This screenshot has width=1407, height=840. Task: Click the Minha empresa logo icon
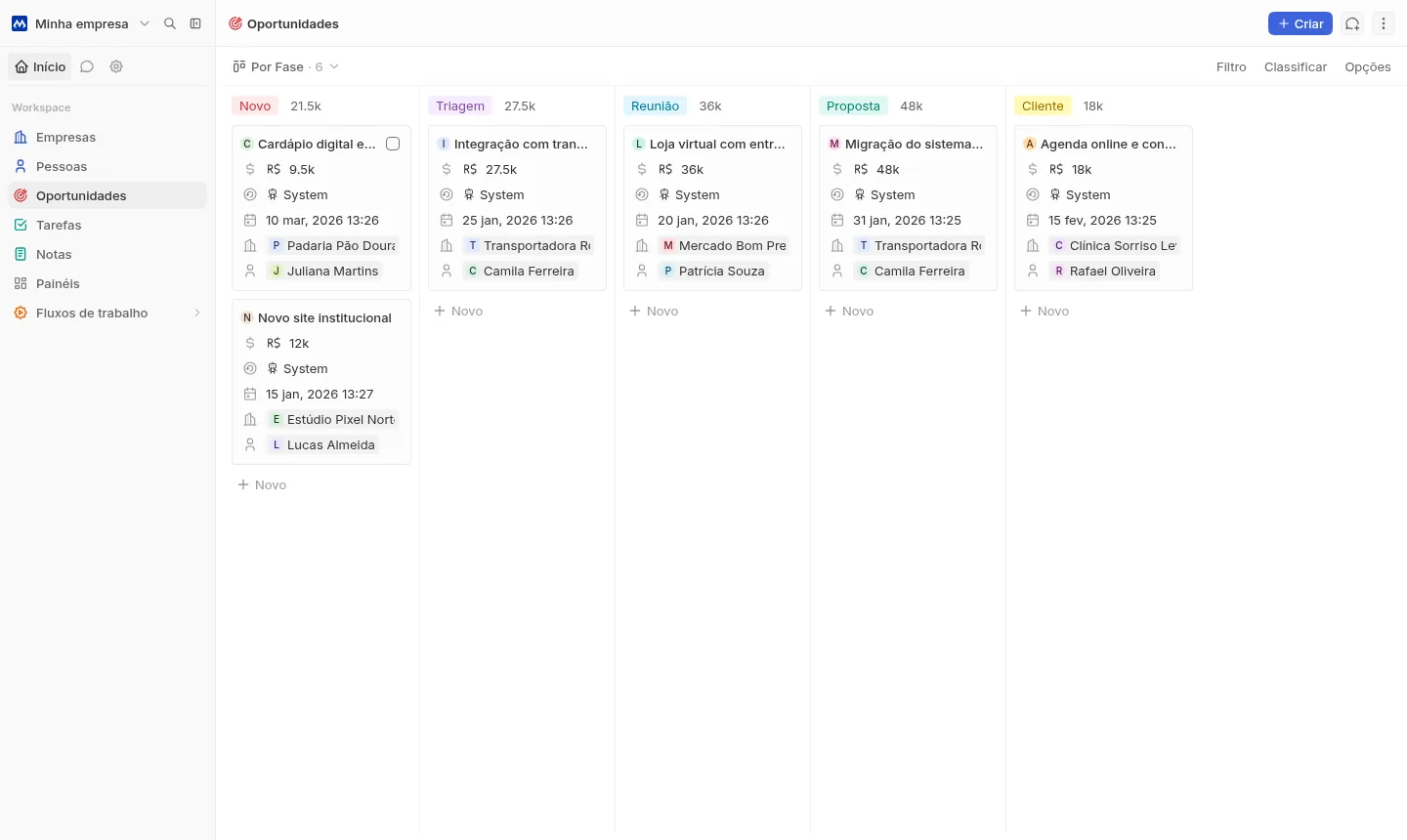(20, 23)
